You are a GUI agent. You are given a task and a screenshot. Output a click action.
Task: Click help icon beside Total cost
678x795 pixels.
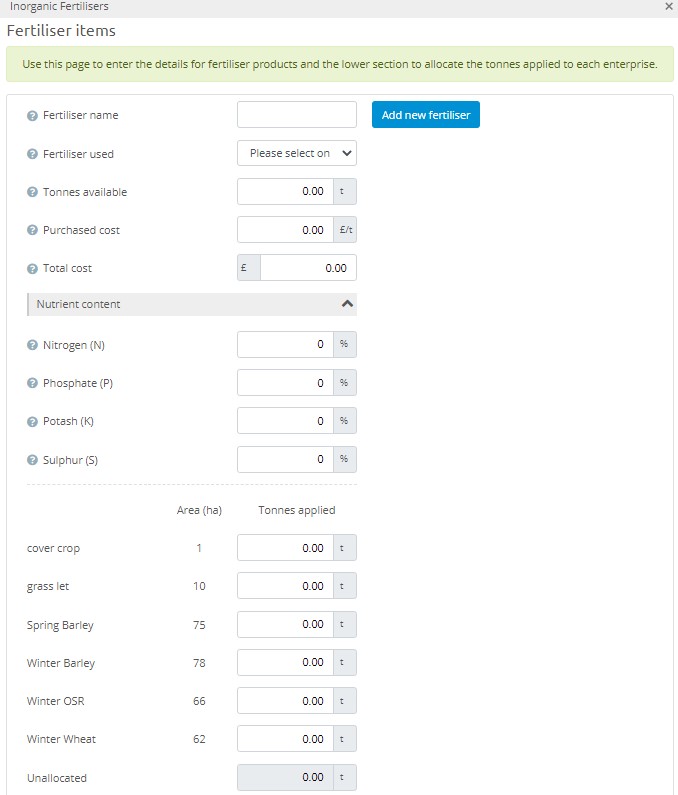(32, 268)
